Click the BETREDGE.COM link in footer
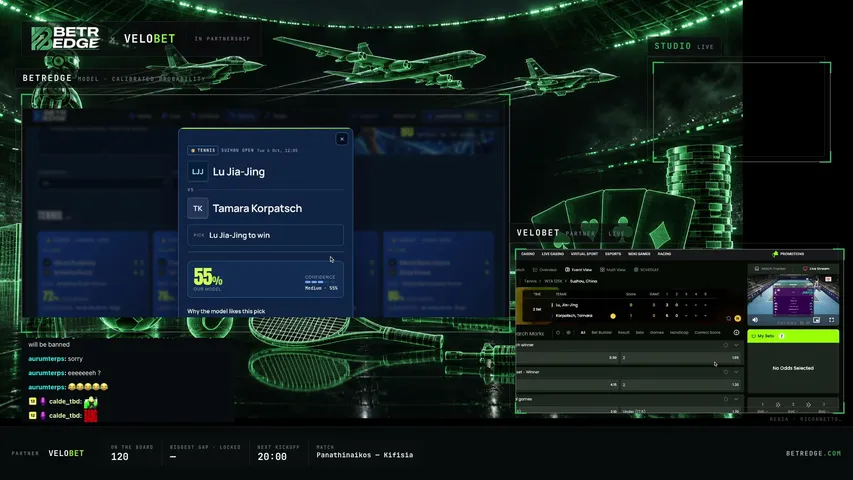Viewport: 853px width, 480px height. [x=814, y=453]
